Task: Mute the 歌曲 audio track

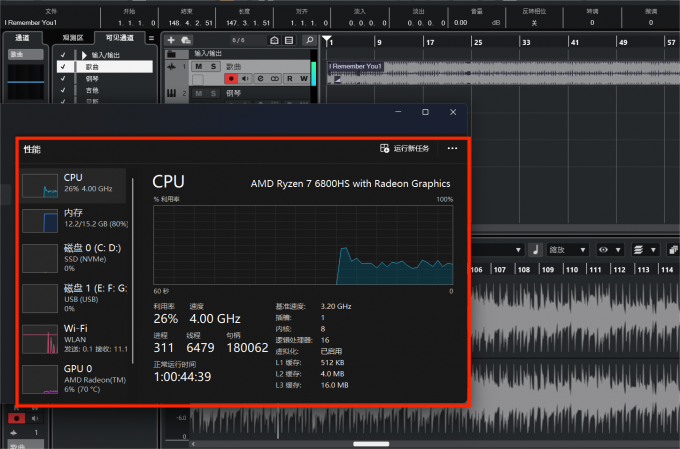Action: [199, 66]
